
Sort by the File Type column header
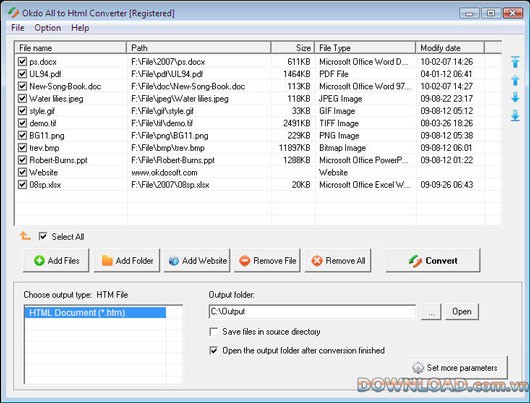pos(365,48)
